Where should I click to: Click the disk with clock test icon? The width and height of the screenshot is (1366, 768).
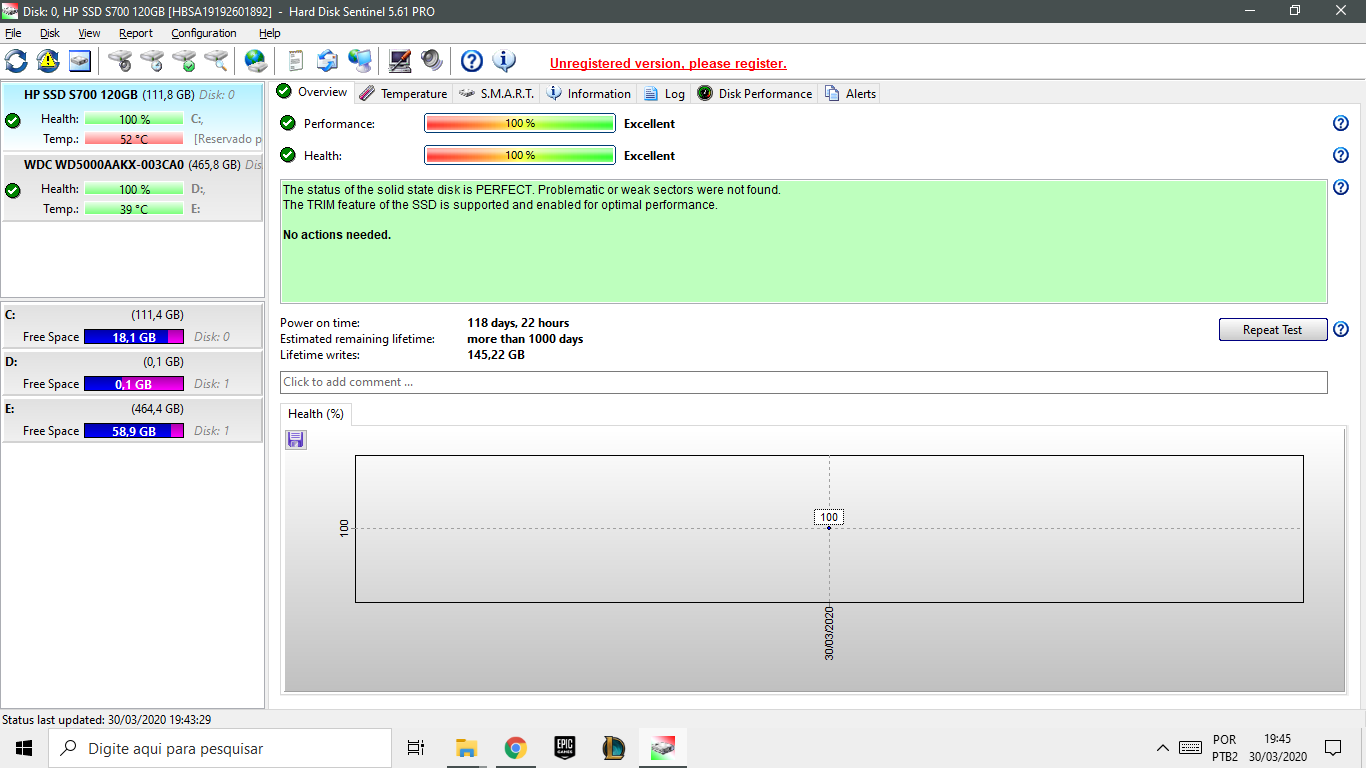pos(152,61)
